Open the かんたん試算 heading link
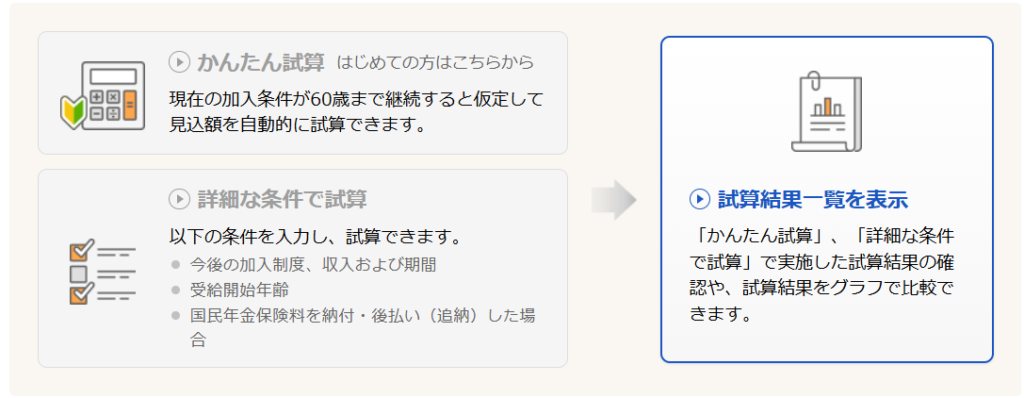This screenshot has height=398, width=1024. click(x=261, y=62)
